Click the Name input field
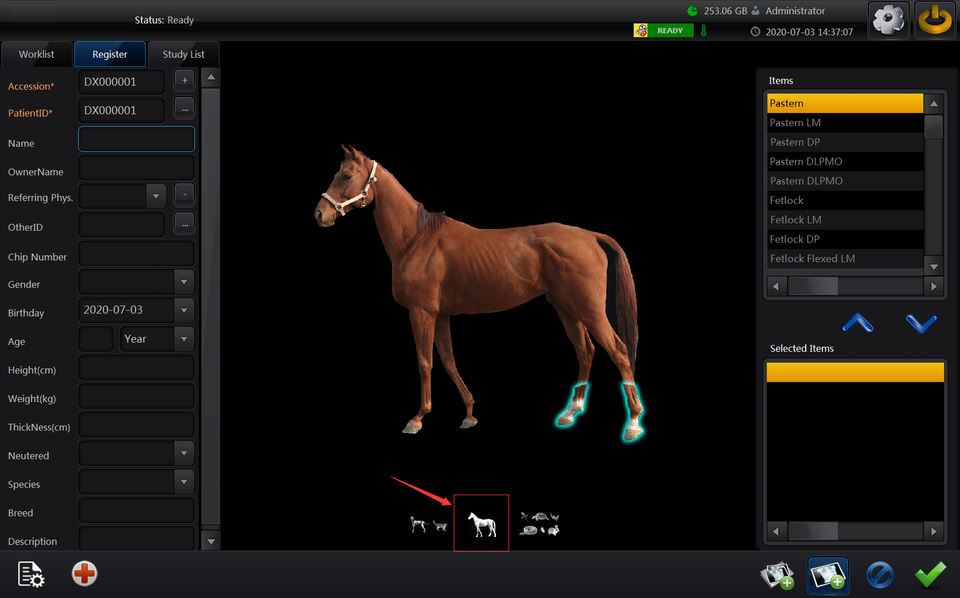The height and width of the screenshot is (598, 960). click(x=136, y=139)
